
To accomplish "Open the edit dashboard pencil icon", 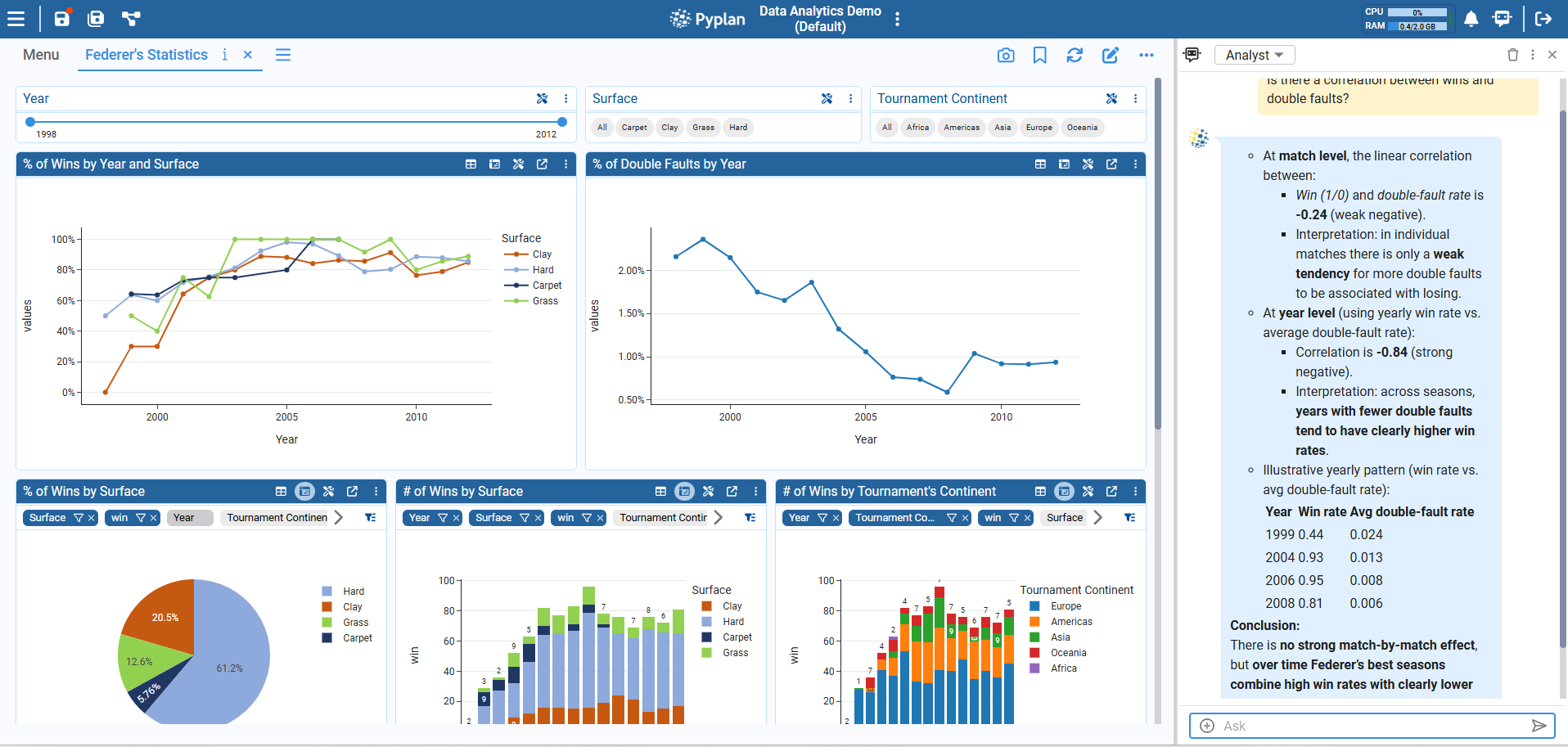I will (x=1110, y=55).
